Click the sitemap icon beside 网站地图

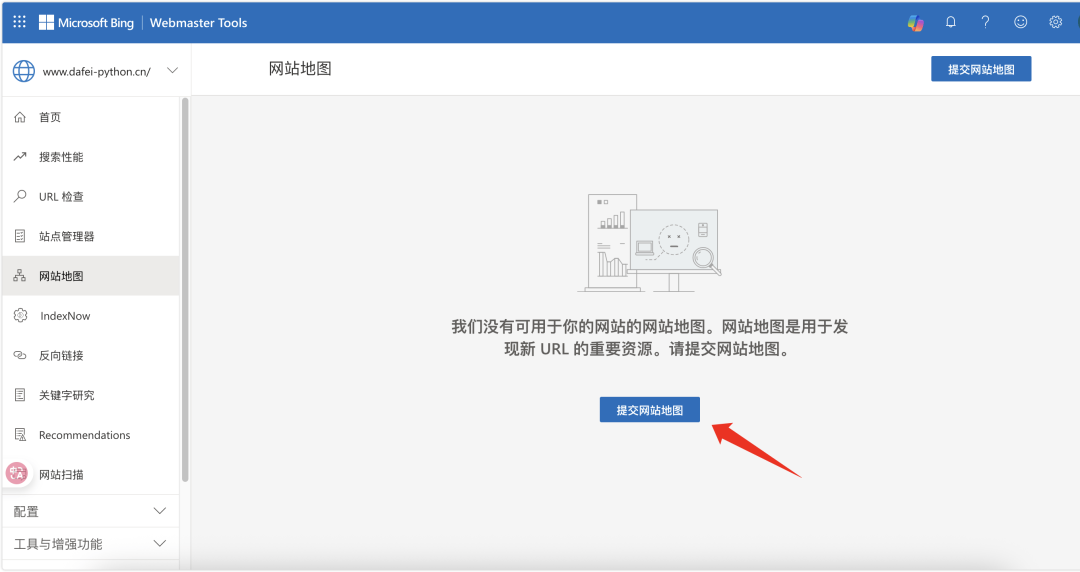coord(20,276)
